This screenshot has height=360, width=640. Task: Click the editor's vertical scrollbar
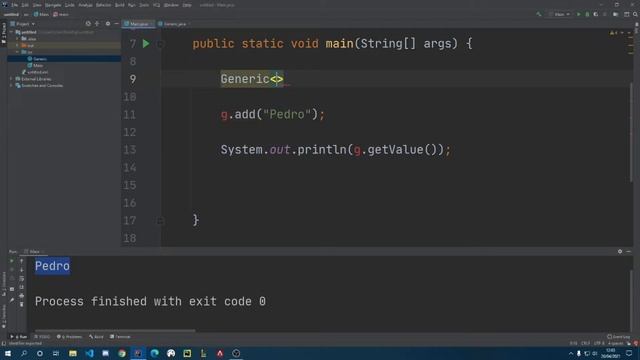click(x=631, y=132)
